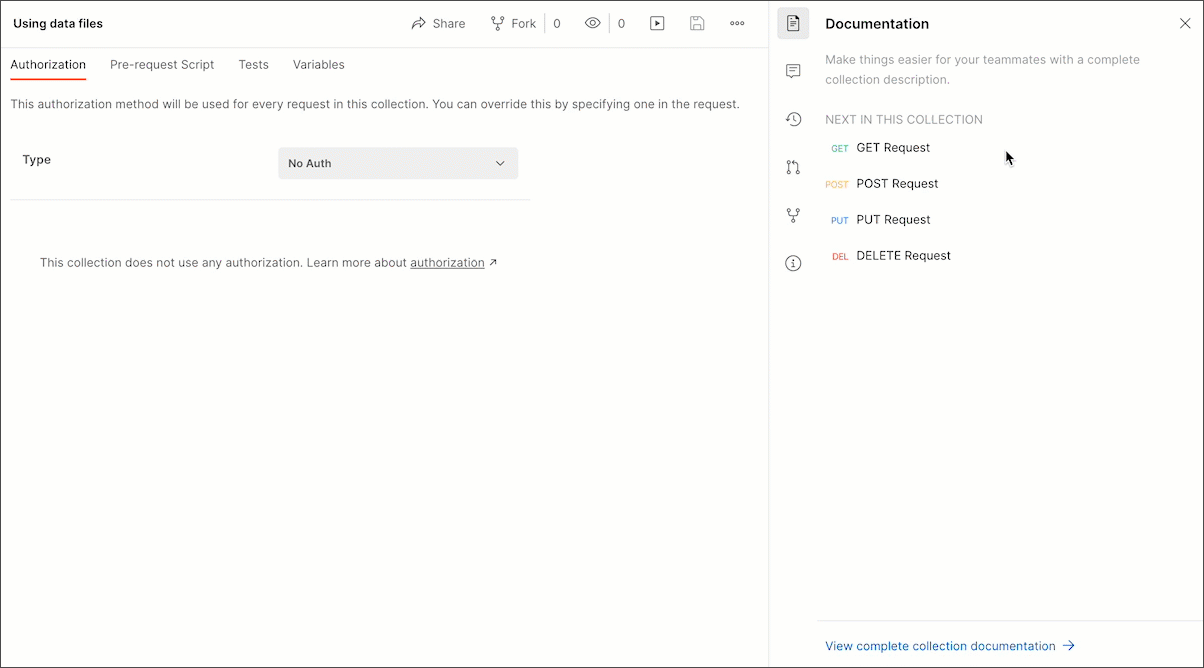Close the Documentation panel

(1185, 23)
